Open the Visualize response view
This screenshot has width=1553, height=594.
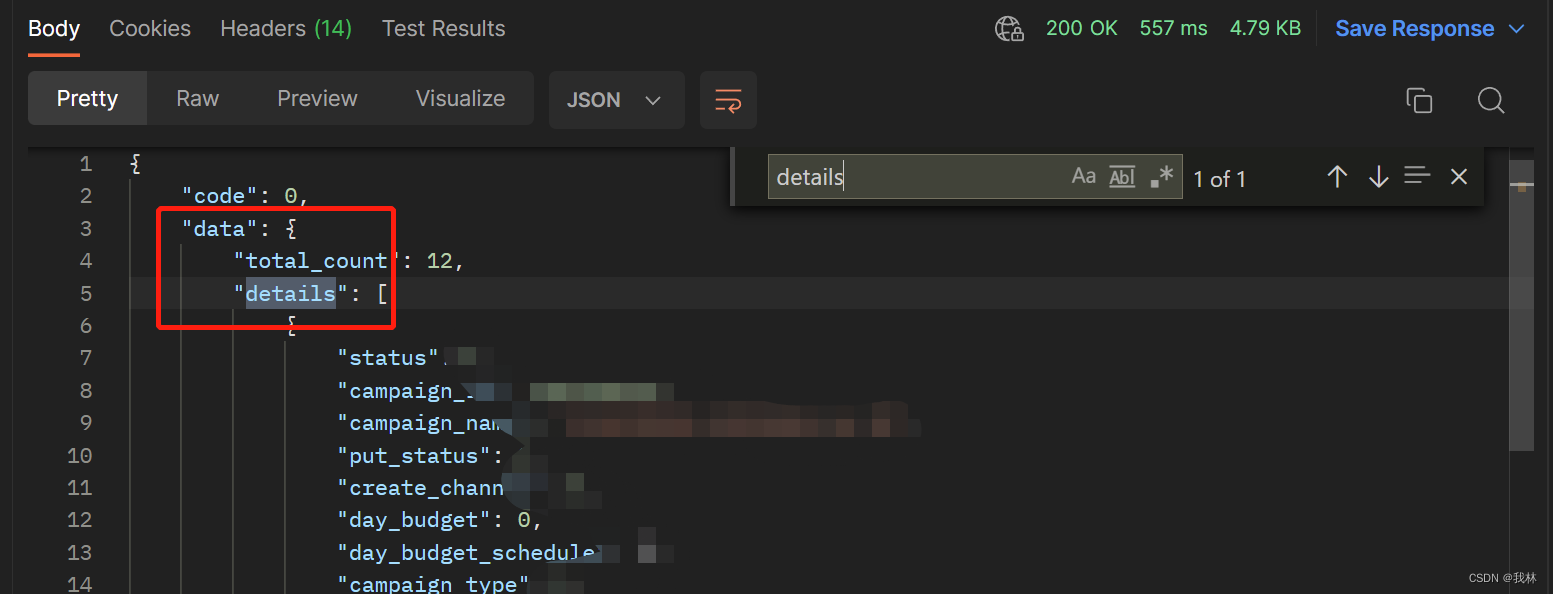460,98
